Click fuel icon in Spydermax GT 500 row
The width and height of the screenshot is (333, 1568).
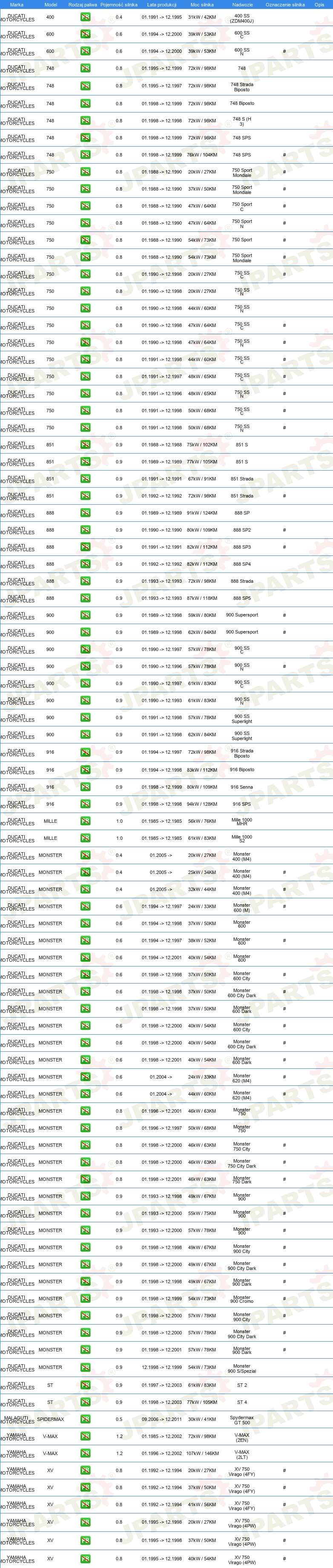(x=85, y=1419)
